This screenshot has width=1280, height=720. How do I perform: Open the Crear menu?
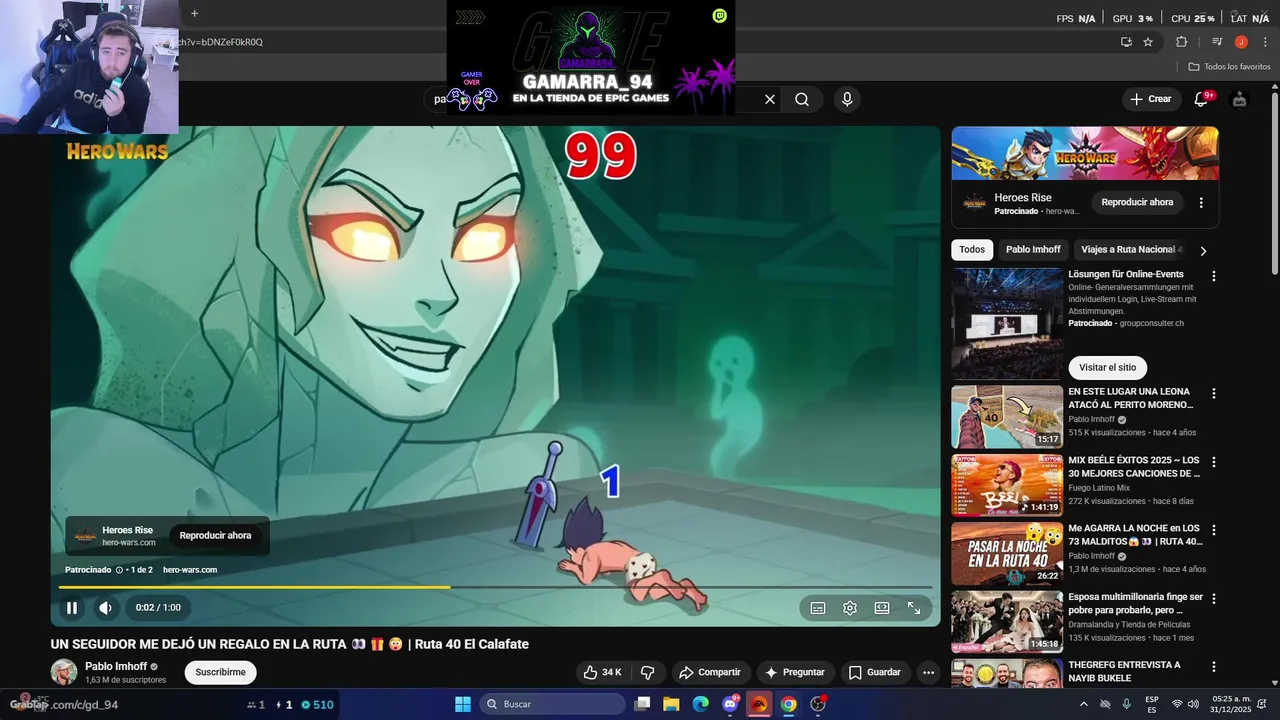(1150, 99)
